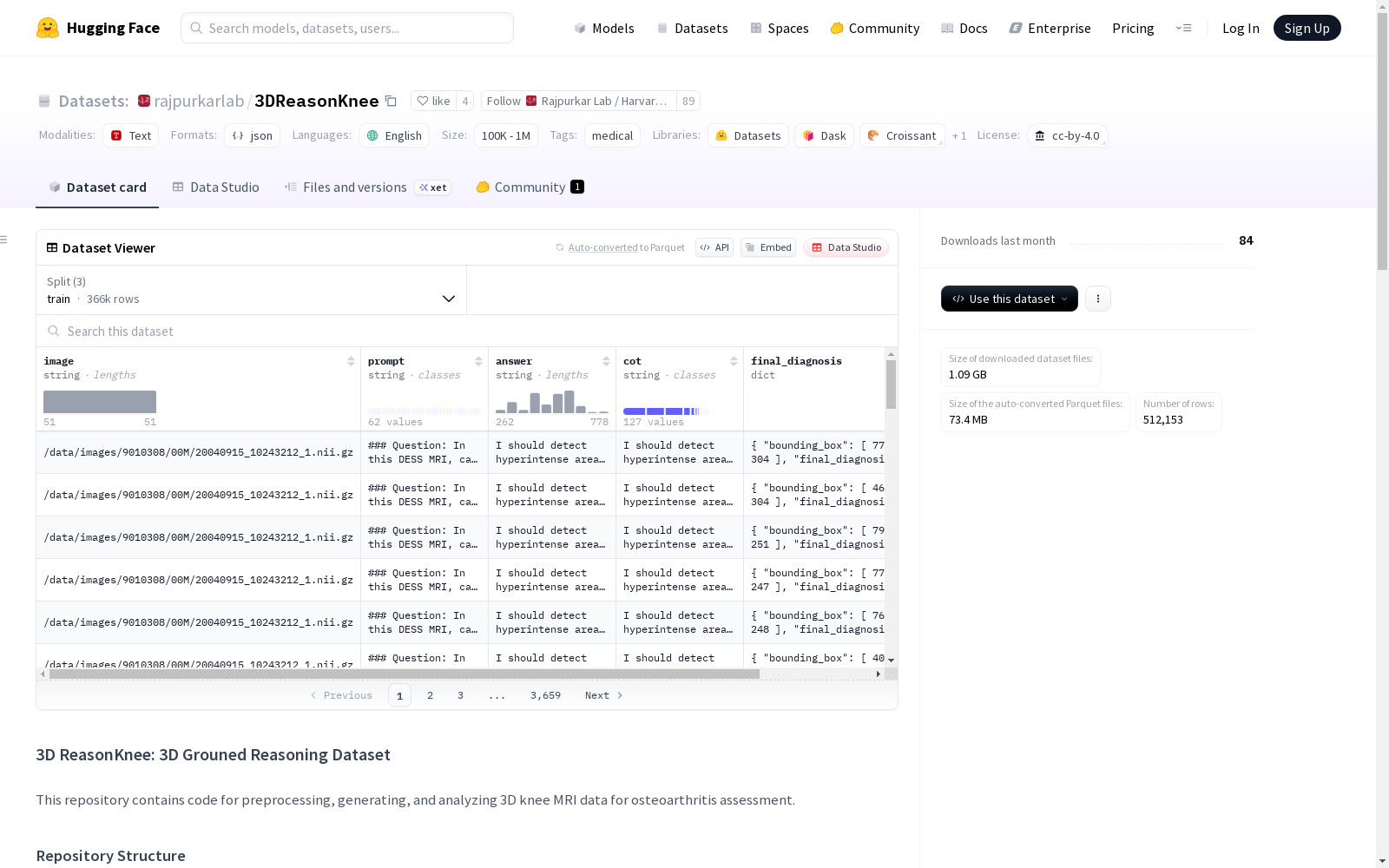This screenshot has height=868, width=1389.
Task: Copy dataset name with the copy icon
Action: click(x=391, y=101)
